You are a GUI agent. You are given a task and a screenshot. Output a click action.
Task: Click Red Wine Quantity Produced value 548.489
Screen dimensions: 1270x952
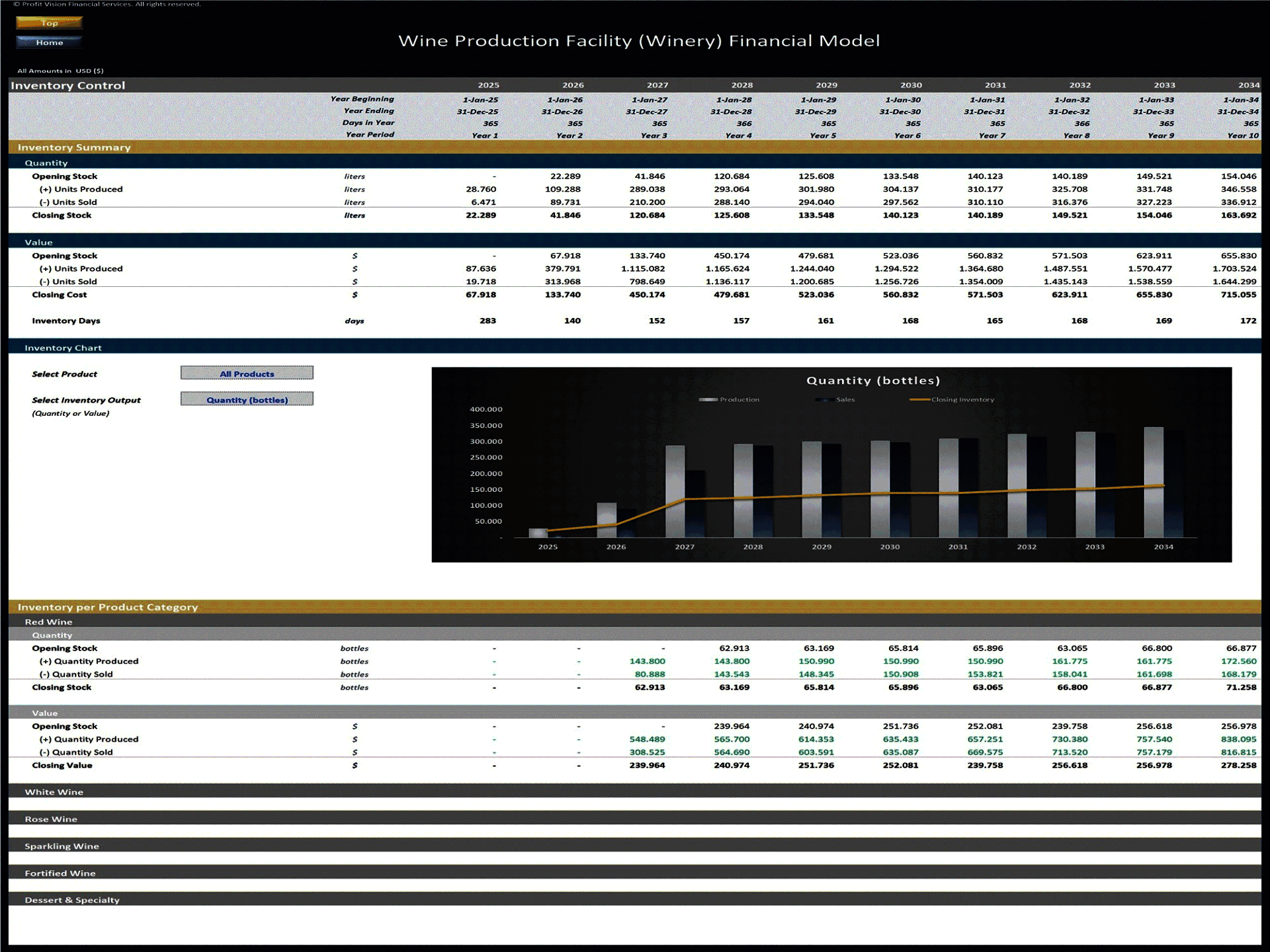click(x=648, y=739)
